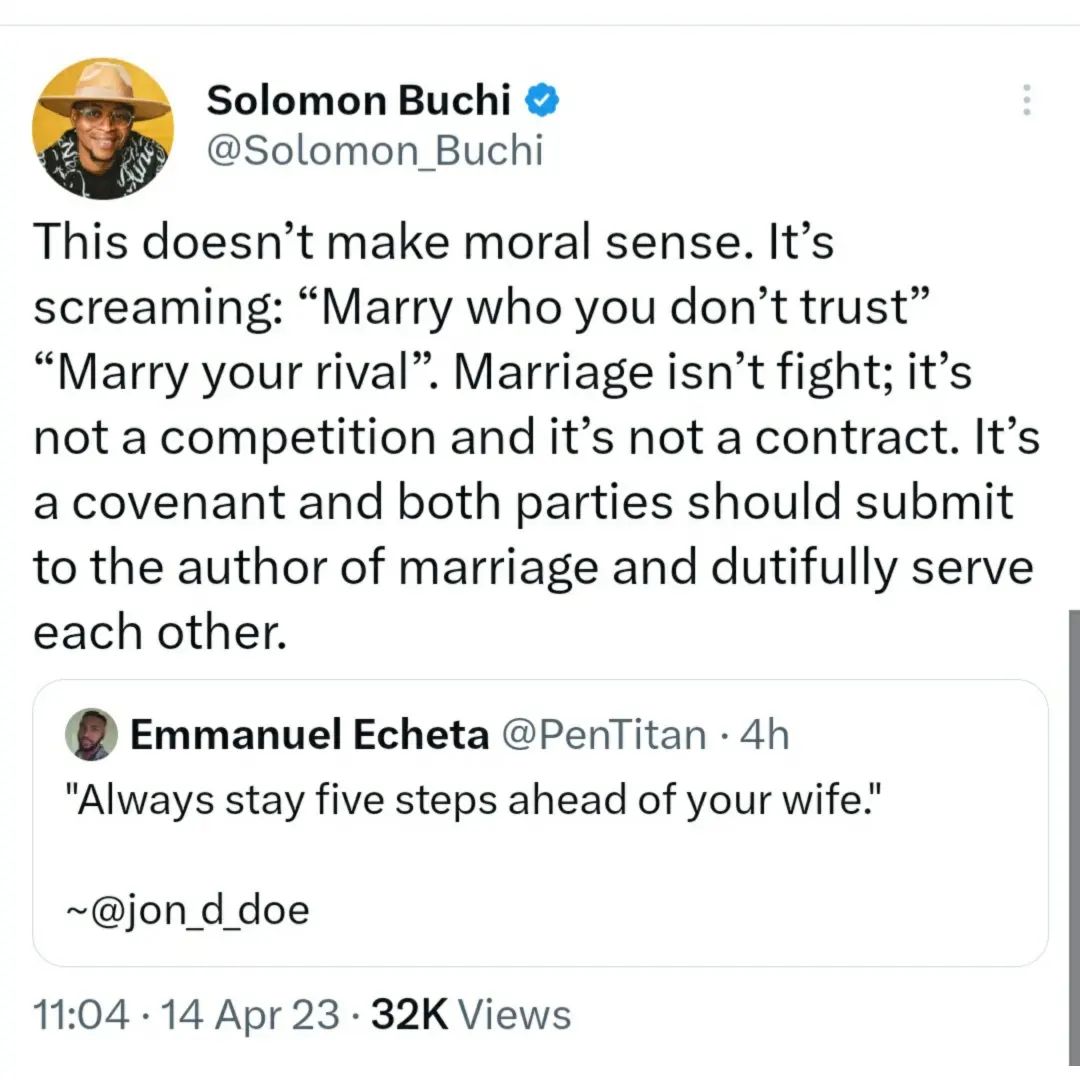View the 32K view count
1080x1080 pixels.
409,1015
